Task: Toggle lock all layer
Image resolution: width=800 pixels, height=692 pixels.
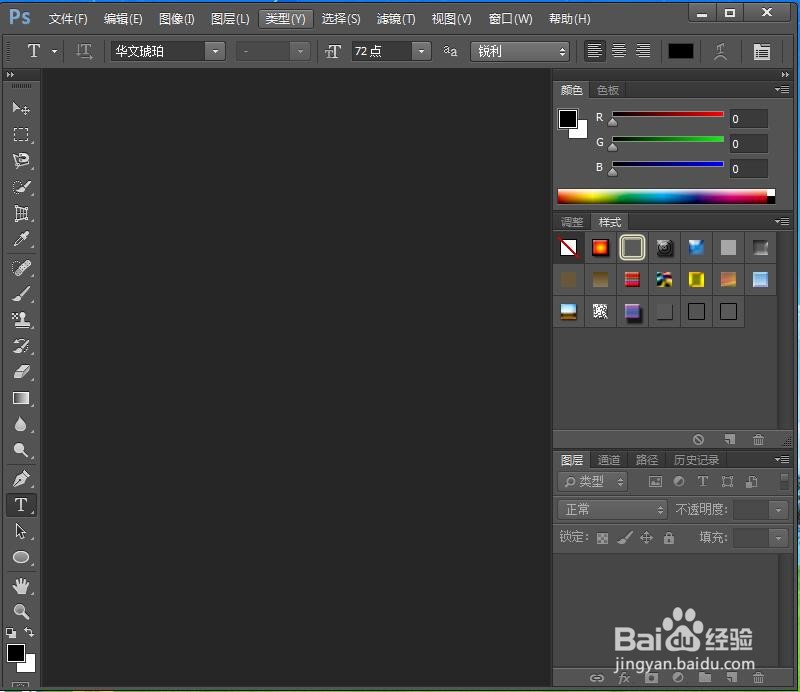Action: pyautogui.click(x=669, y=538)
